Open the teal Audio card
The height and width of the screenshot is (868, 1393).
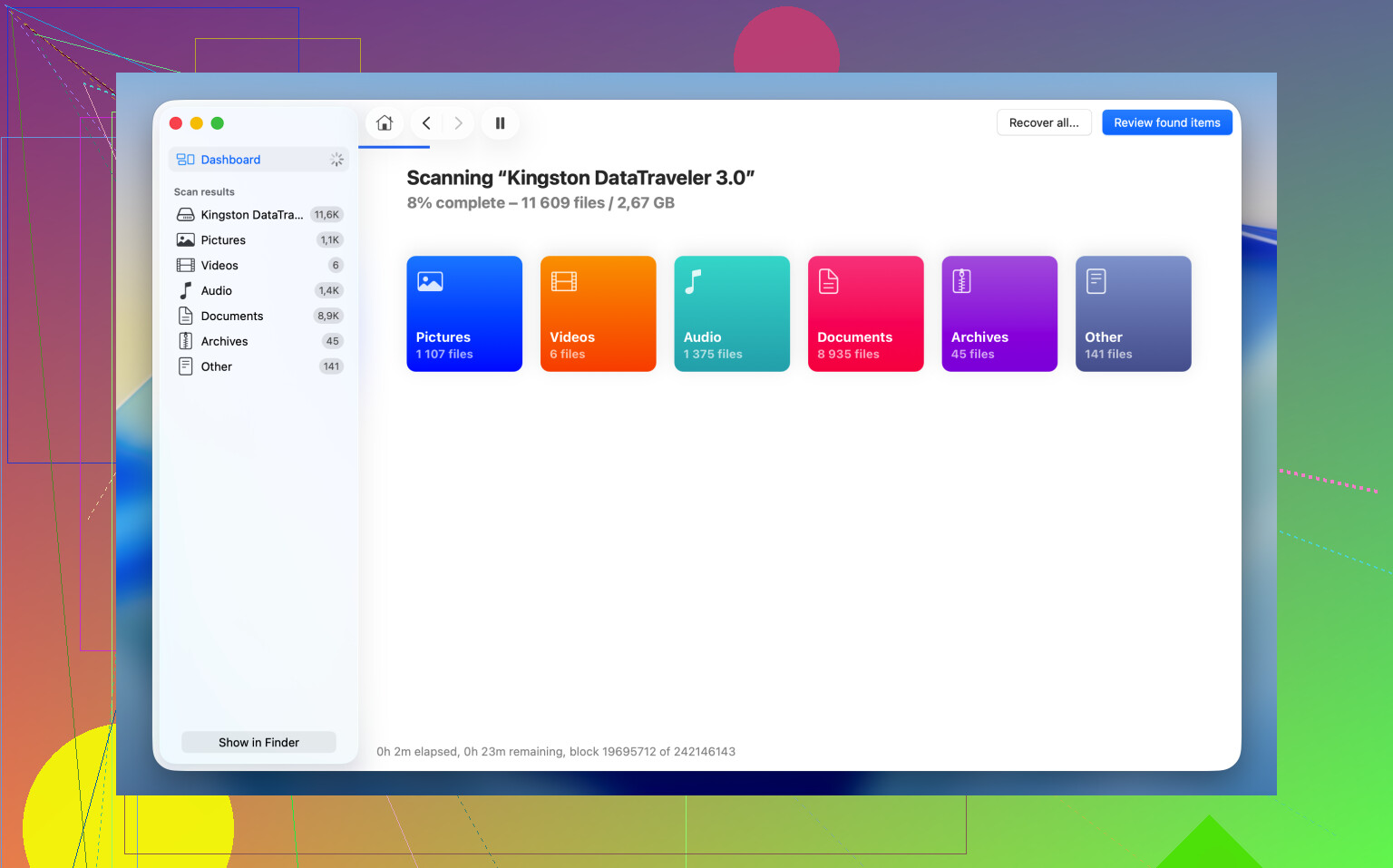coord(732,314)
